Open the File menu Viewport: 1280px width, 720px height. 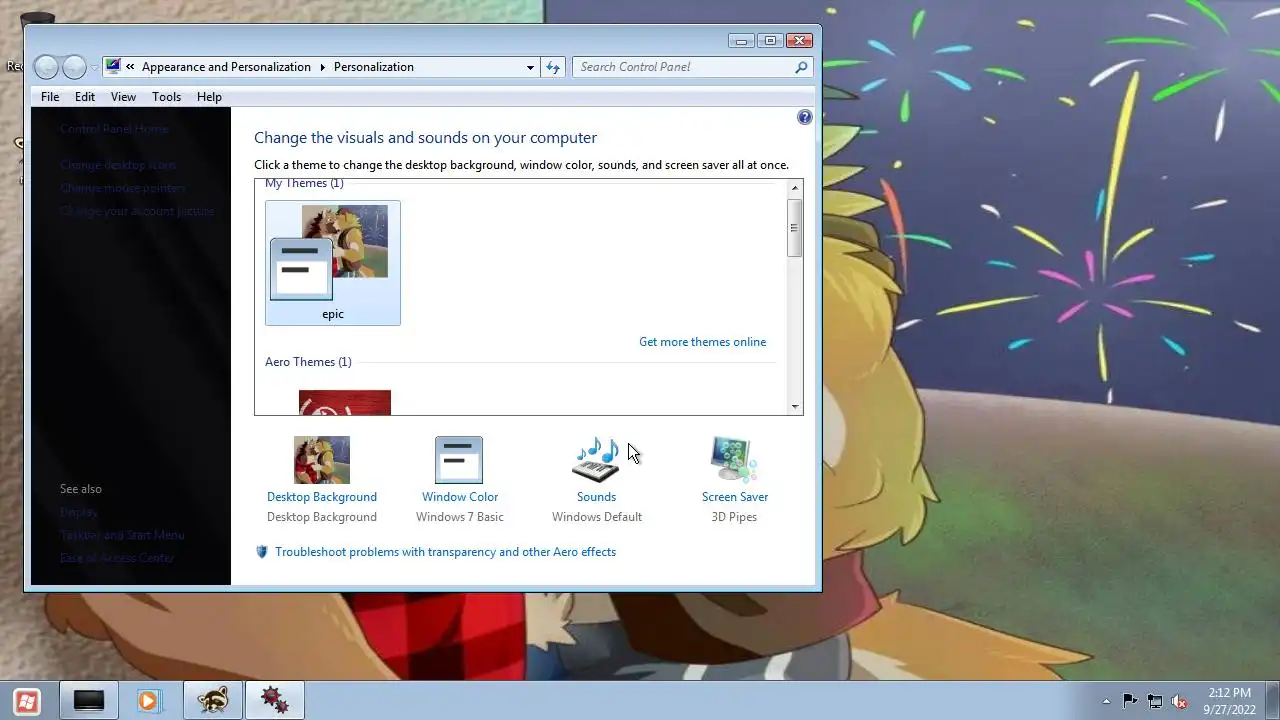point(50,97)
